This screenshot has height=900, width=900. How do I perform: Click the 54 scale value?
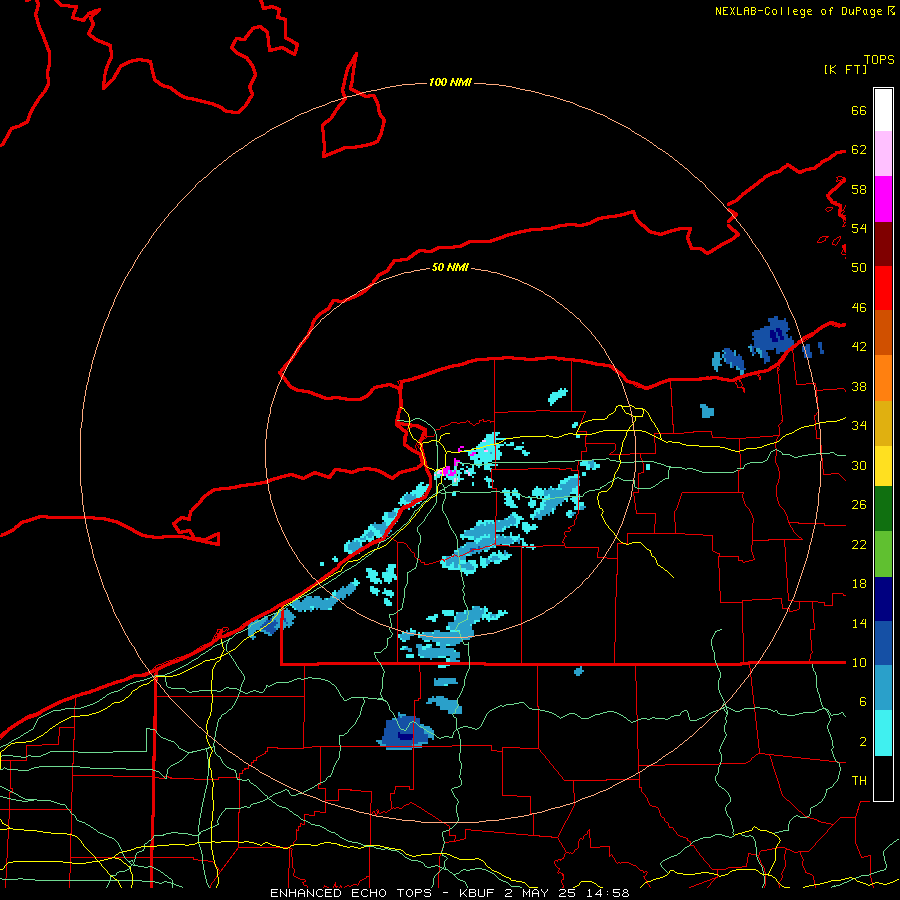(859, 228)
